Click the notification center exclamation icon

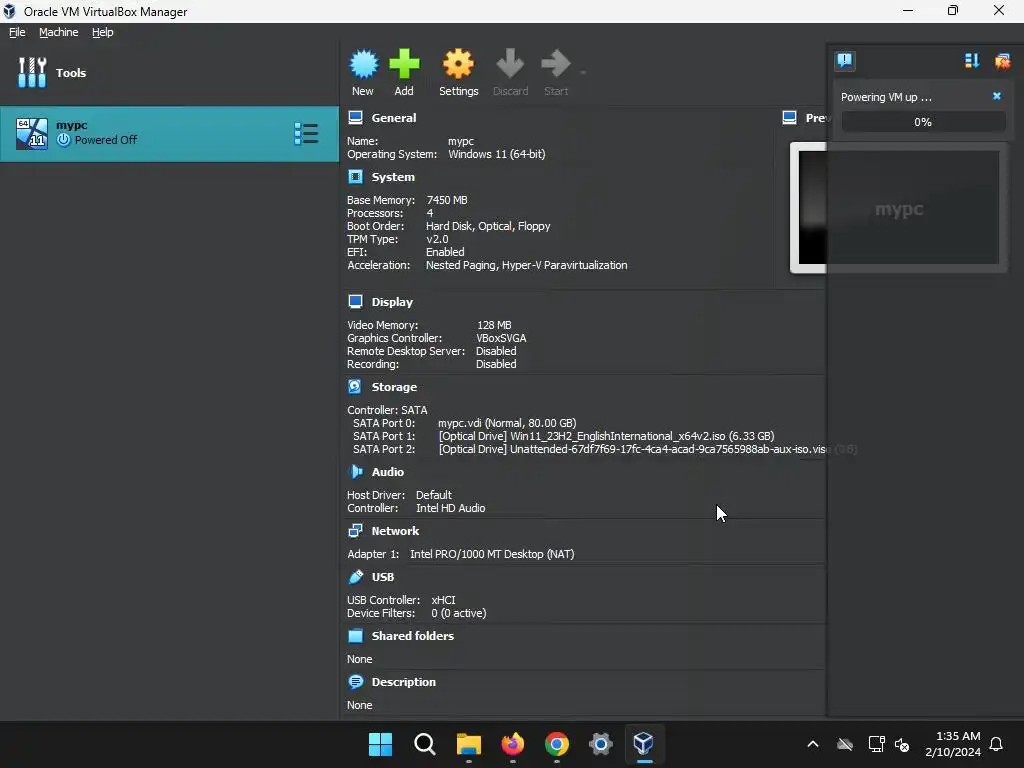pos(844,61)
